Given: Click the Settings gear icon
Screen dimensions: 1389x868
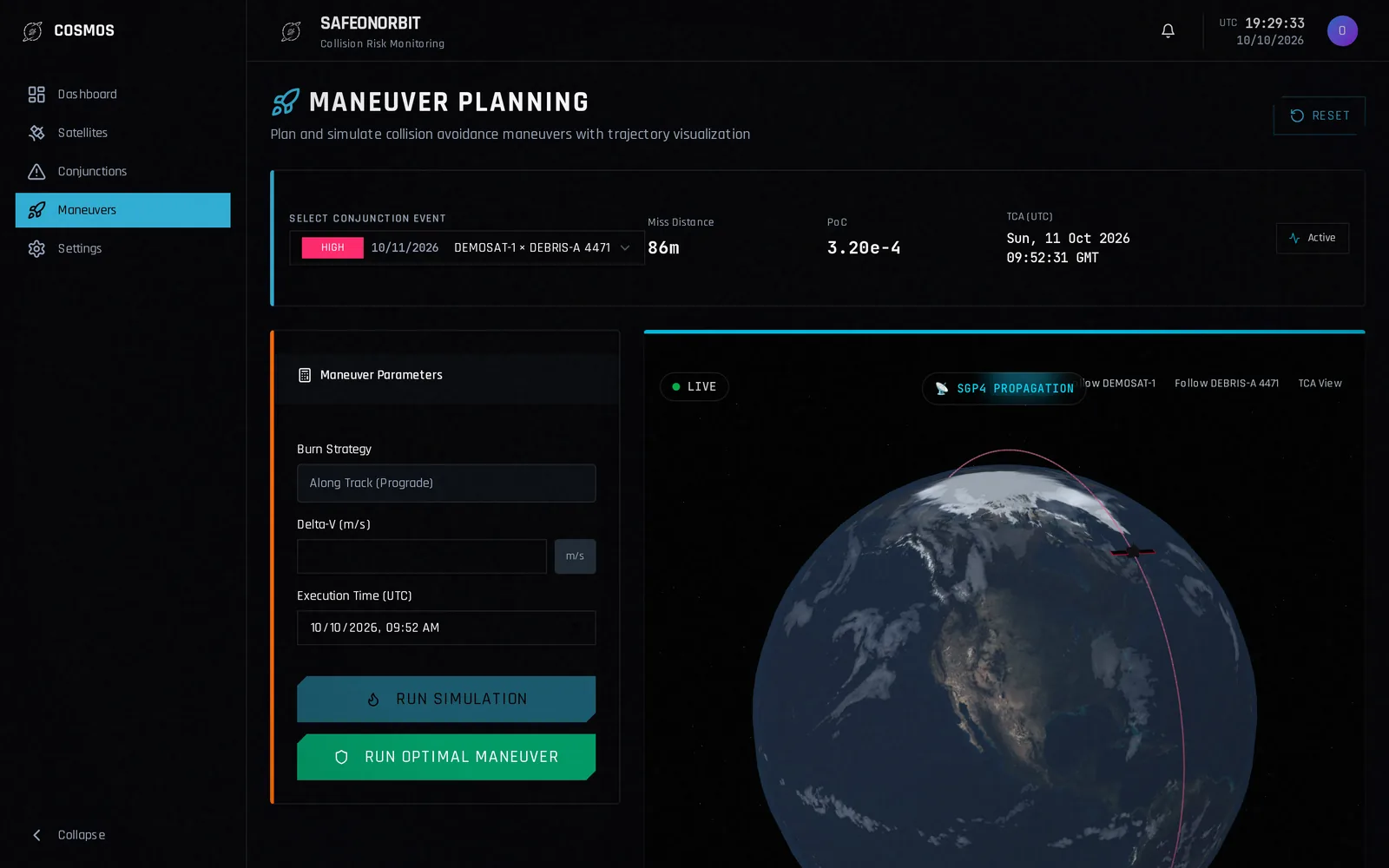Looking at the screenshot, I should point(36,249).
